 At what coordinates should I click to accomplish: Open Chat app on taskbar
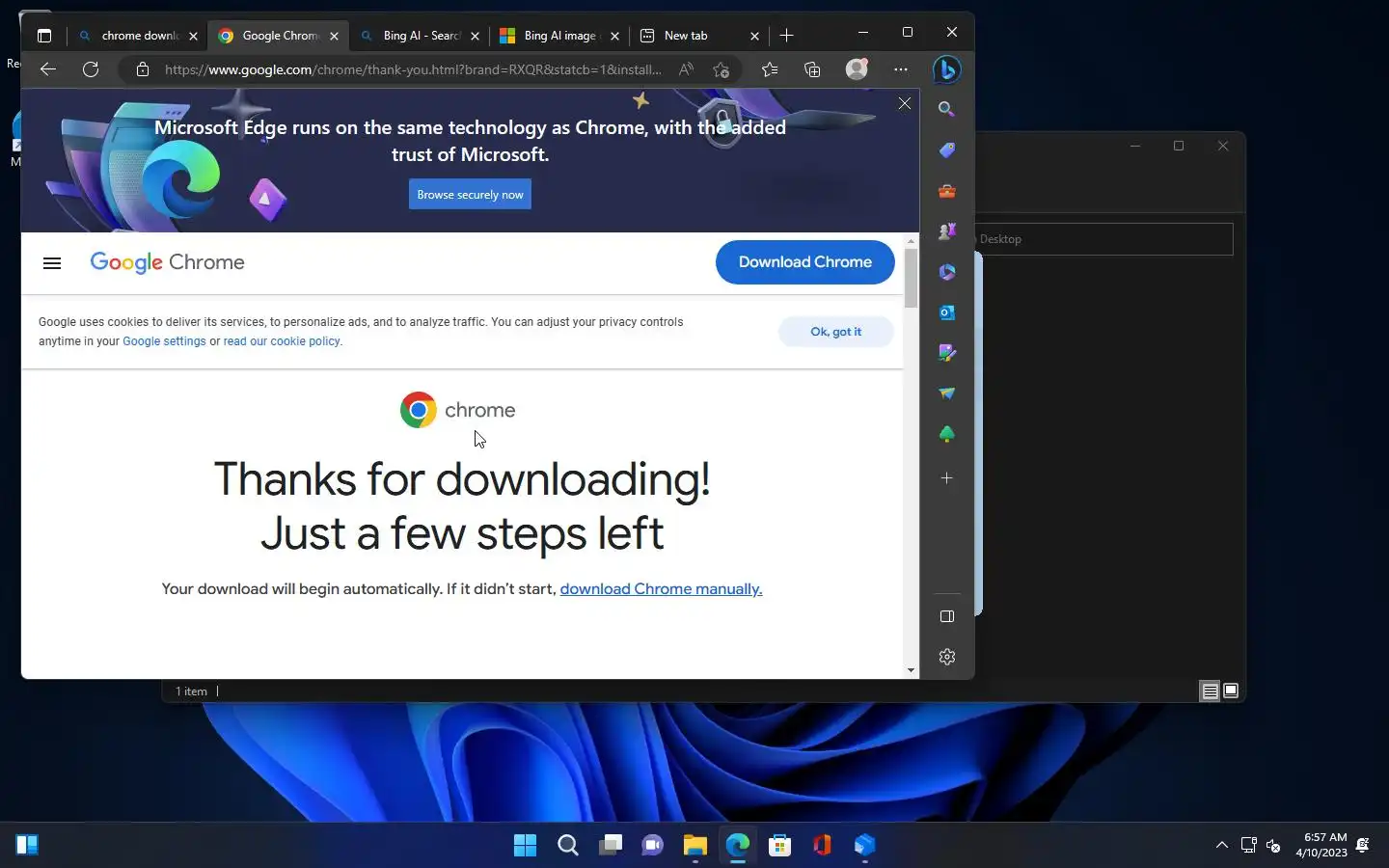pyautogui.click(x=653, y=846)
